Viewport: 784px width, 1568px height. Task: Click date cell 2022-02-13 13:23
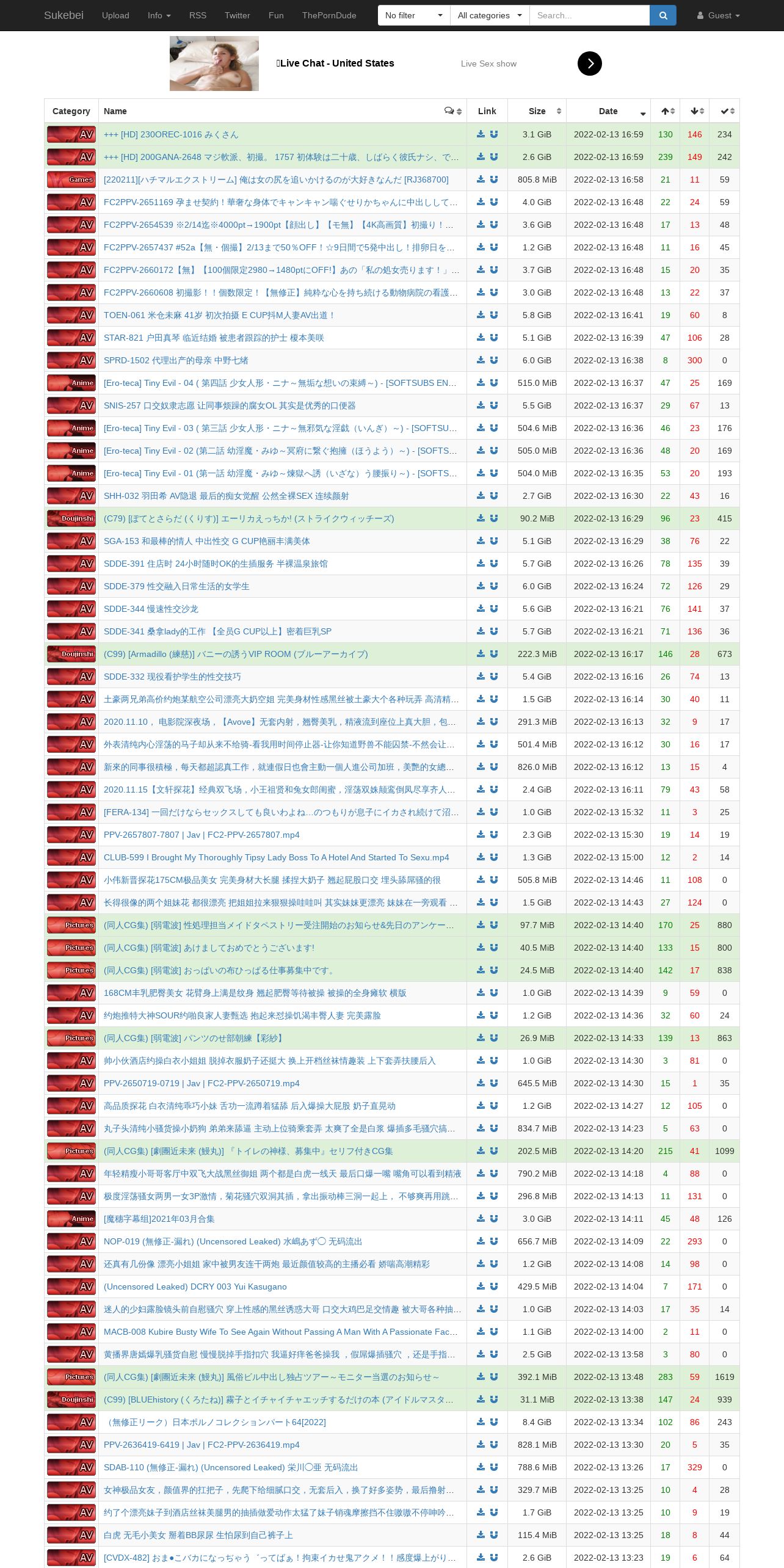609,1558
